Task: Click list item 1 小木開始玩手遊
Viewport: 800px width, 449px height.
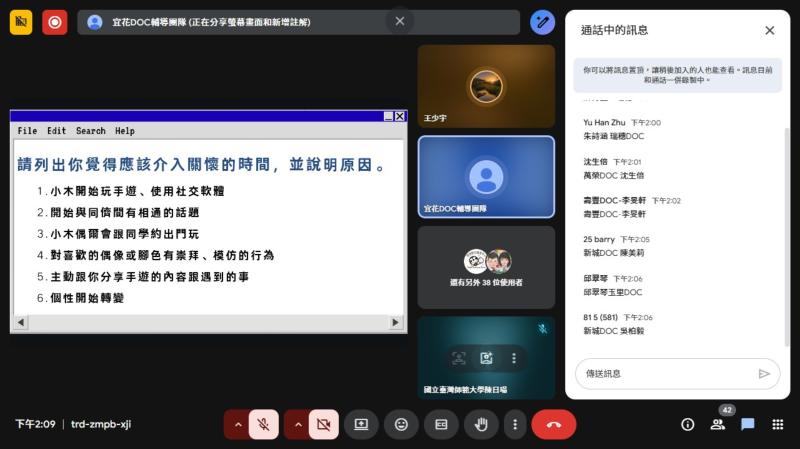Action: (131, 191)
